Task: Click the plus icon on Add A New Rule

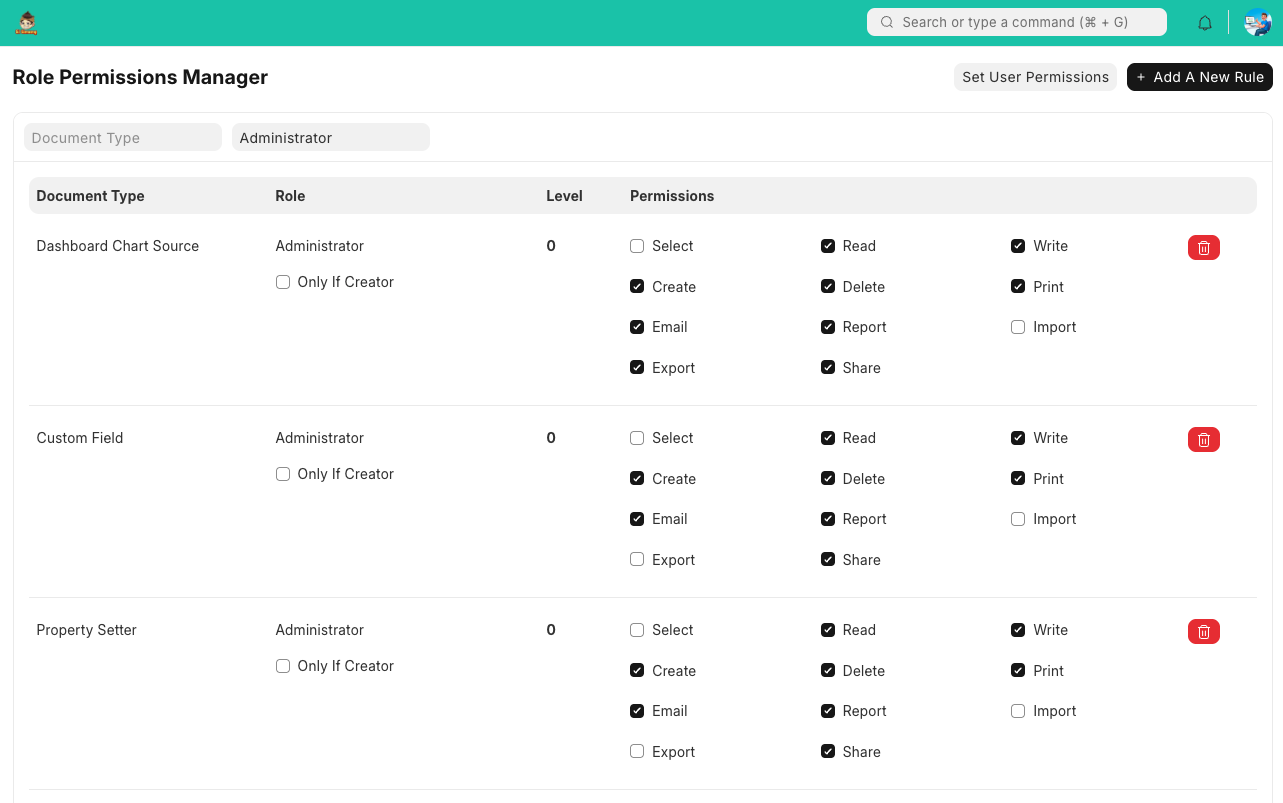Action: (x=1143, y=77)
